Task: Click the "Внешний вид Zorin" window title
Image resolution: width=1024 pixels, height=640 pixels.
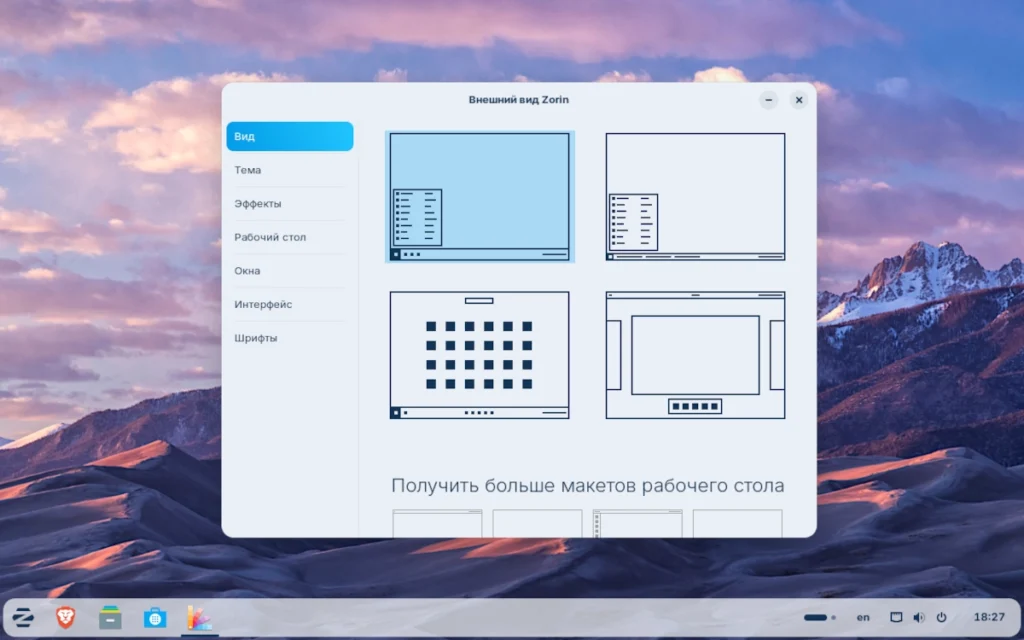Action: click(519, 100)
